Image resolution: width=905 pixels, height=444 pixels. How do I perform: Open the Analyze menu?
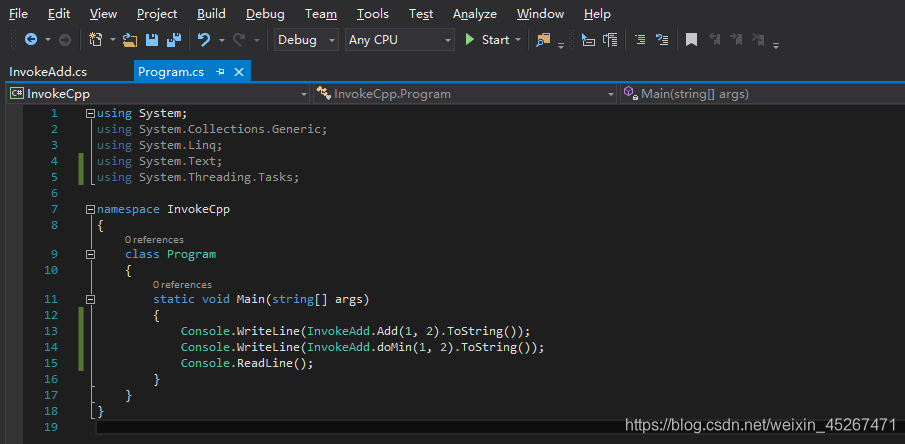point(475,13)
